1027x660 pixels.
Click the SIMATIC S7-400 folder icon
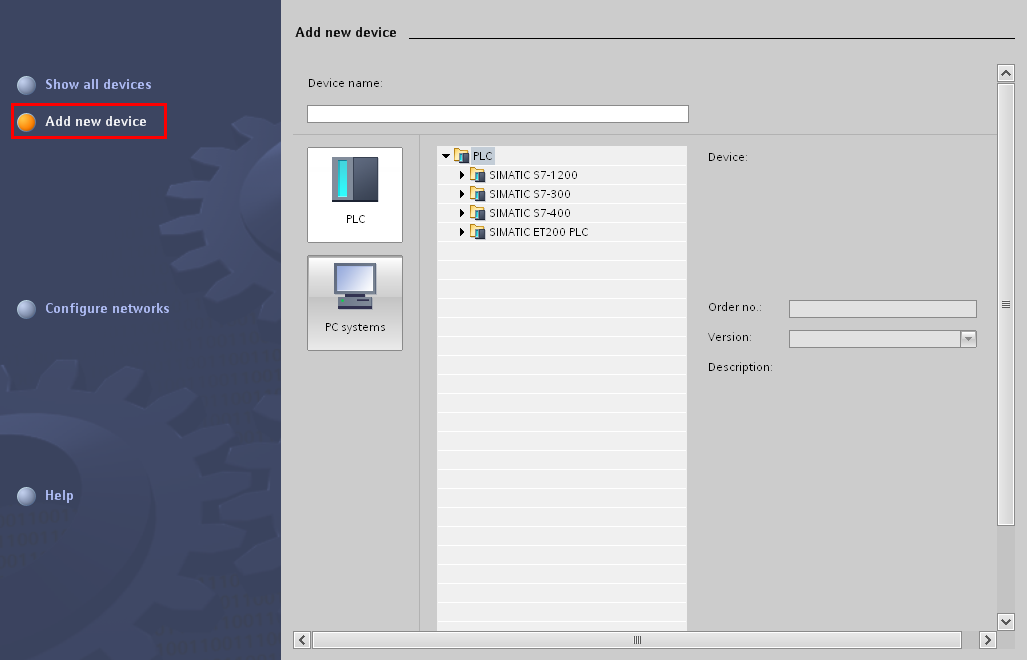(478, 213)
